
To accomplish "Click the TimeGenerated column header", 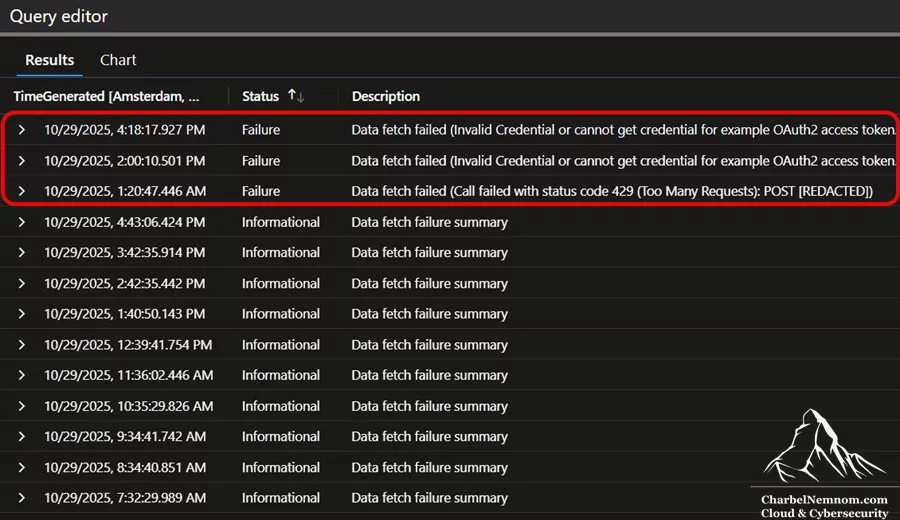I will (106, 96).
